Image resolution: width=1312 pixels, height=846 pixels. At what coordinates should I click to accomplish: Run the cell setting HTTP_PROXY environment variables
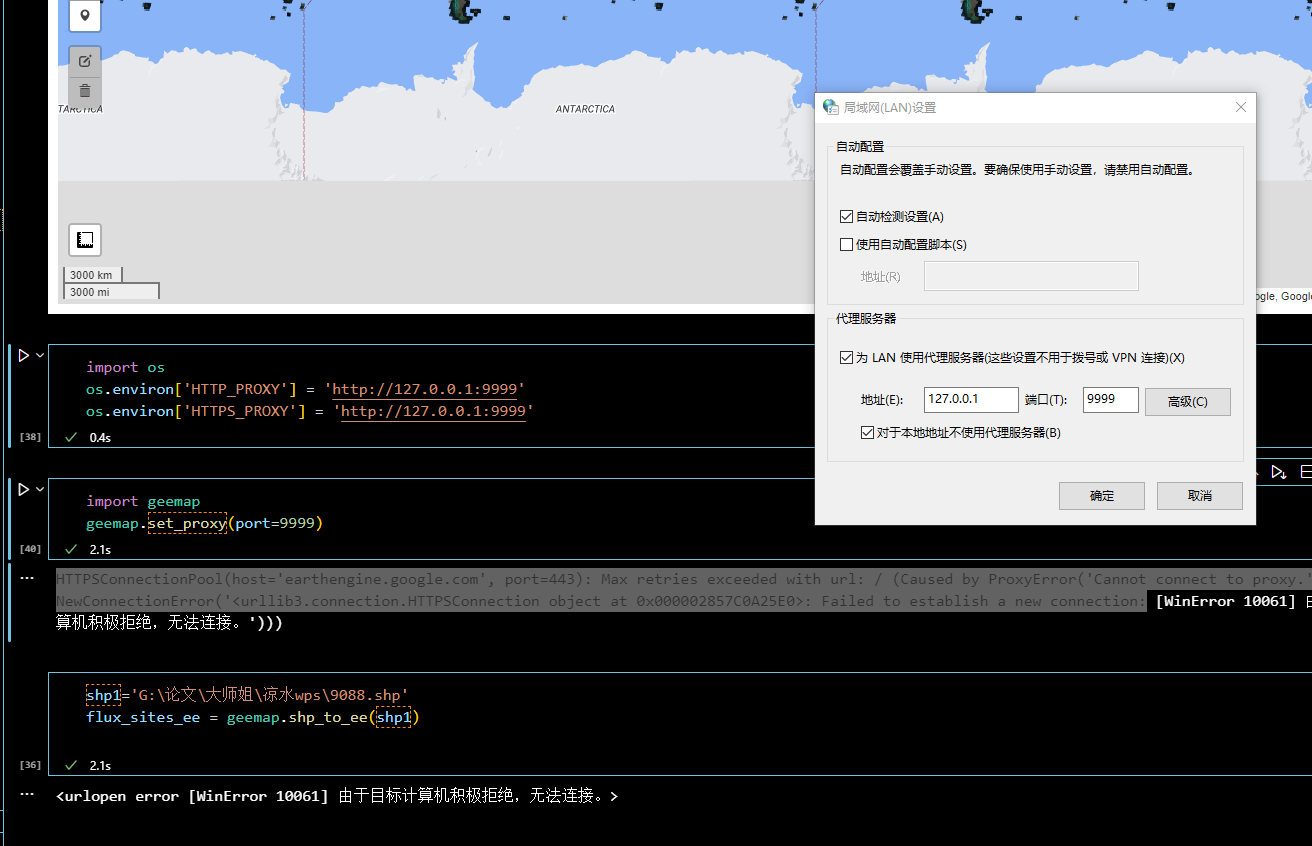22,354
